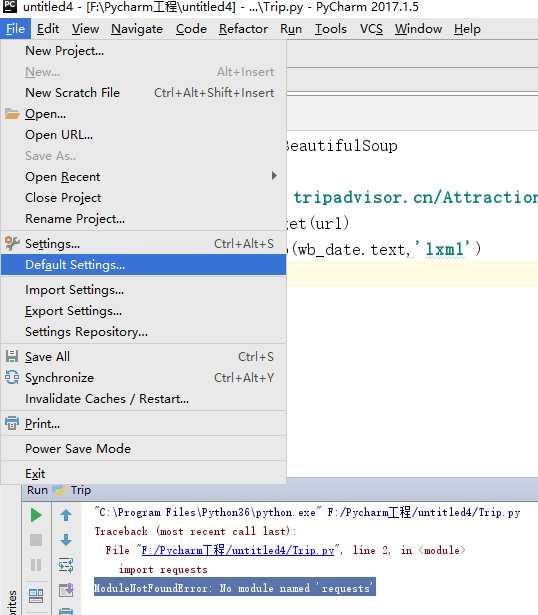Click the Pause output icon
538x615 pixels.
pos(36,565)
